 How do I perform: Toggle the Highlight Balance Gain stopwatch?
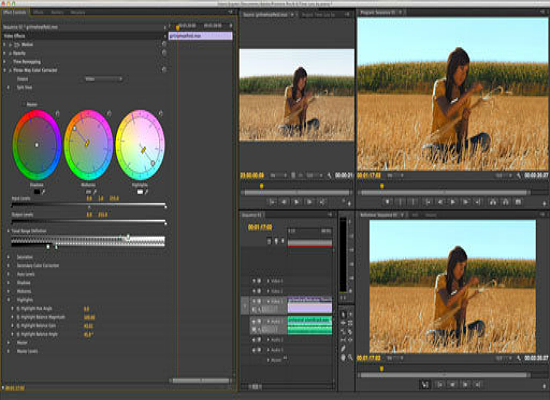(18, 326)
